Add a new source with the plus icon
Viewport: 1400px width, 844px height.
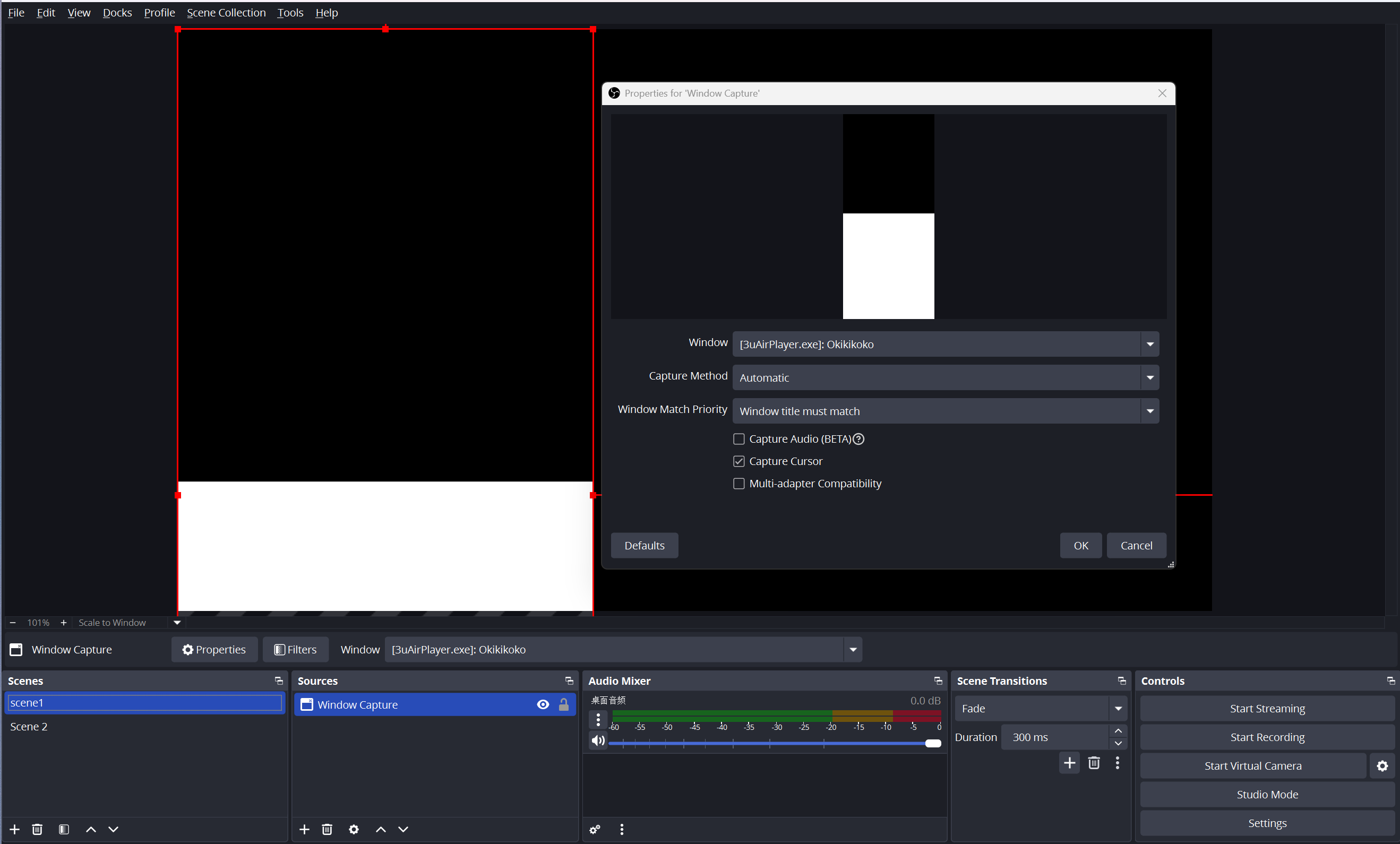305,829
